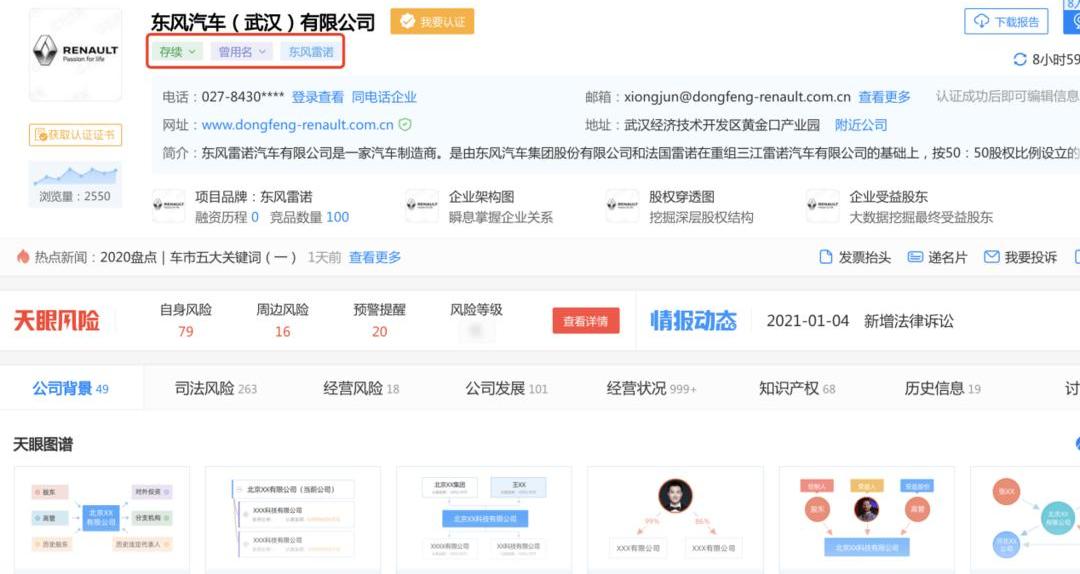Image resolution: width=1080 pixels, height=574 pixels.
Task: Click the 发票抬头 invoice icon
Action: coord(826,257)
